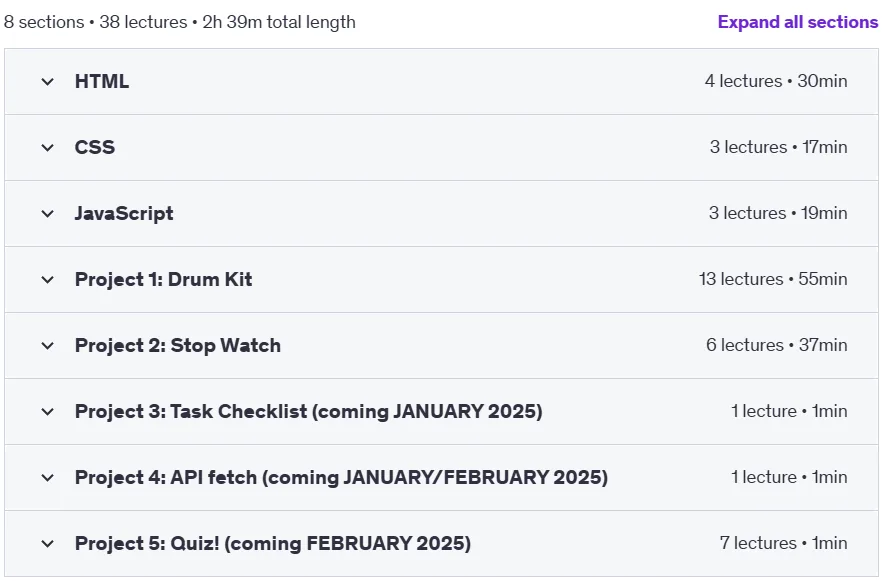Viewport: 882px width, 581px height.
Task: Click the chevron beside Project 3: Task Checklist
Action: tap(48, 412)
